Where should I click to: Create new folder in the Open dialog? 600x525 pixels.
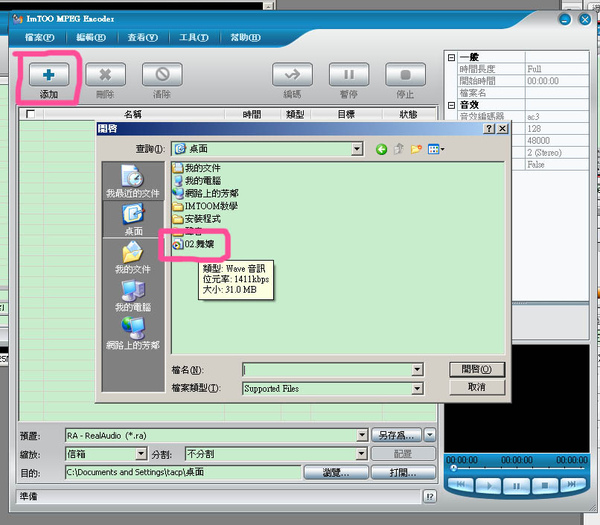[x=416, y=149]
